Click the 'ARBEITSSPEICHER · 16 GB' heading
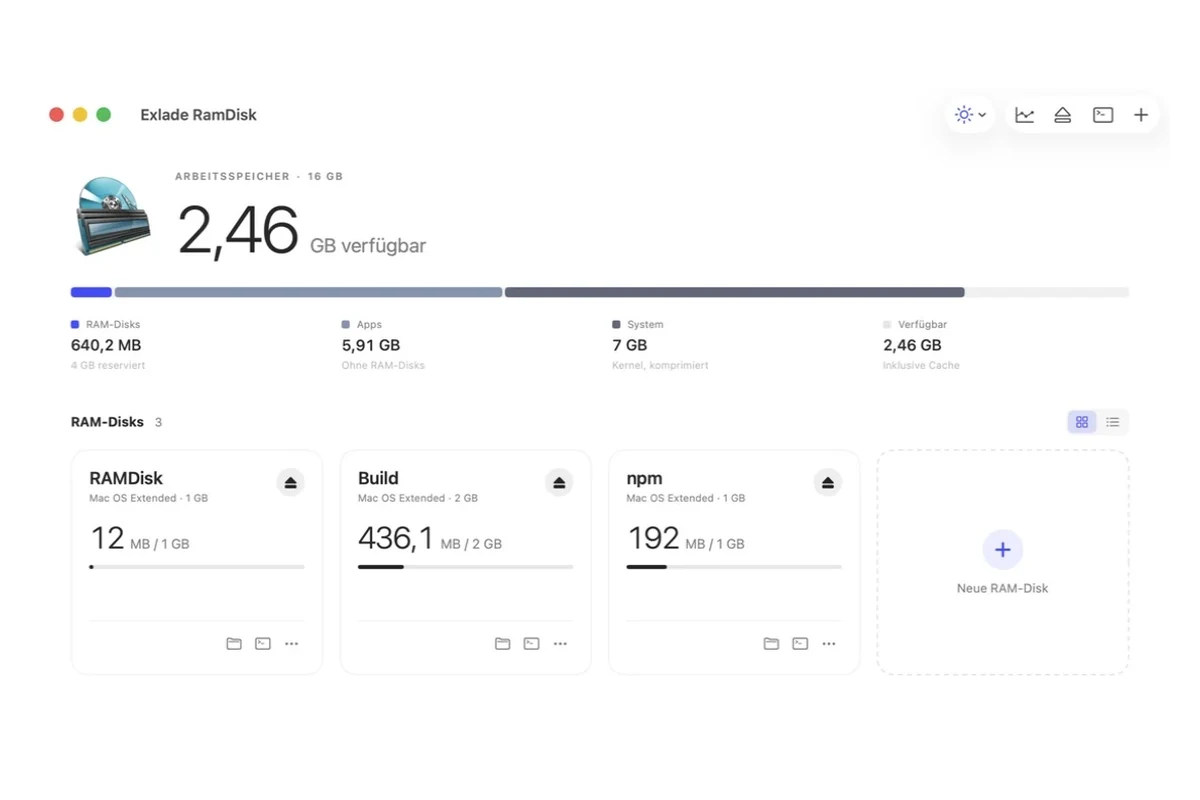This screenshot has width=1200, height=800. [259, 176]
